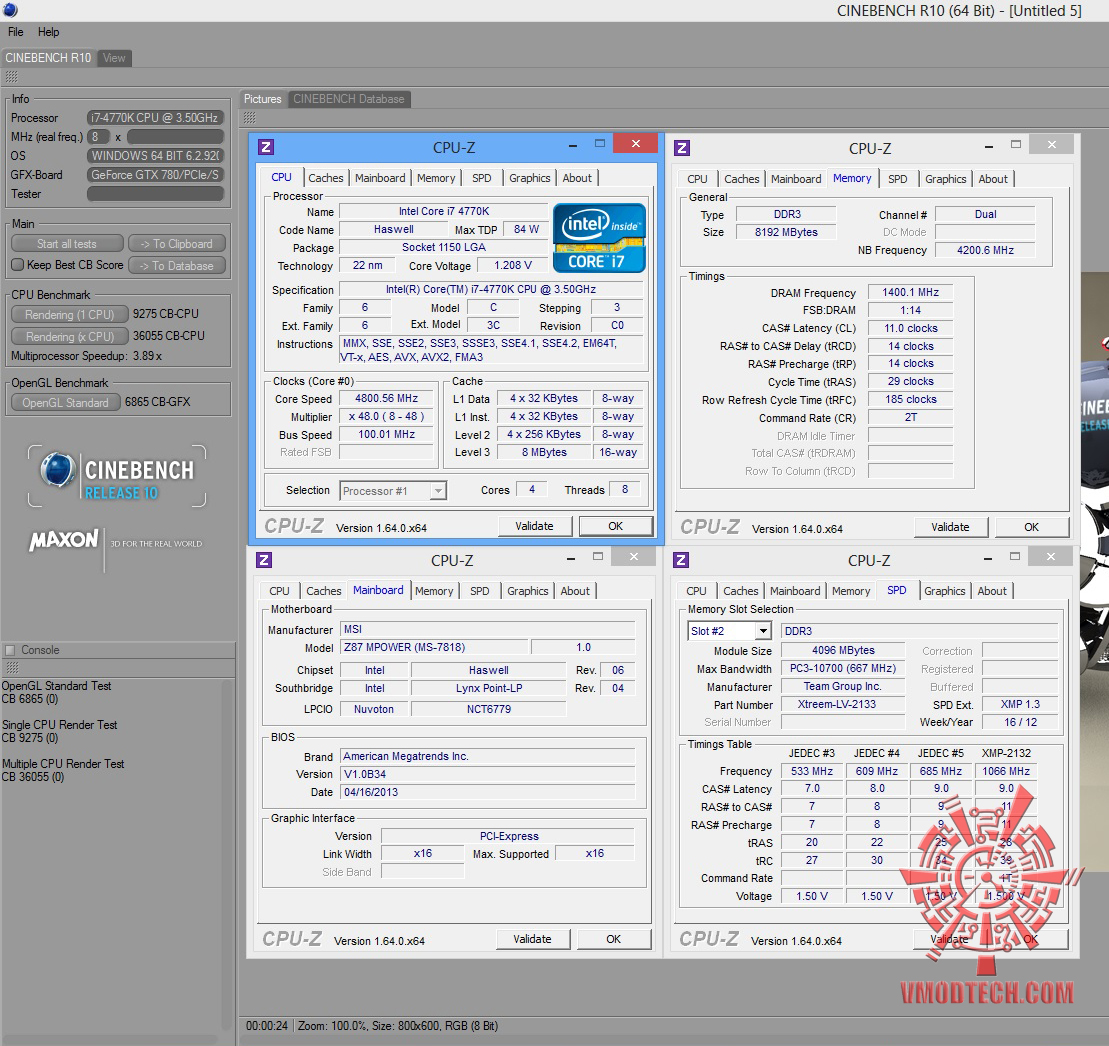Screen dimensions: 1109x1046
Task: Close the CPU tab CPU-Z window
Action: coord(635,144)
